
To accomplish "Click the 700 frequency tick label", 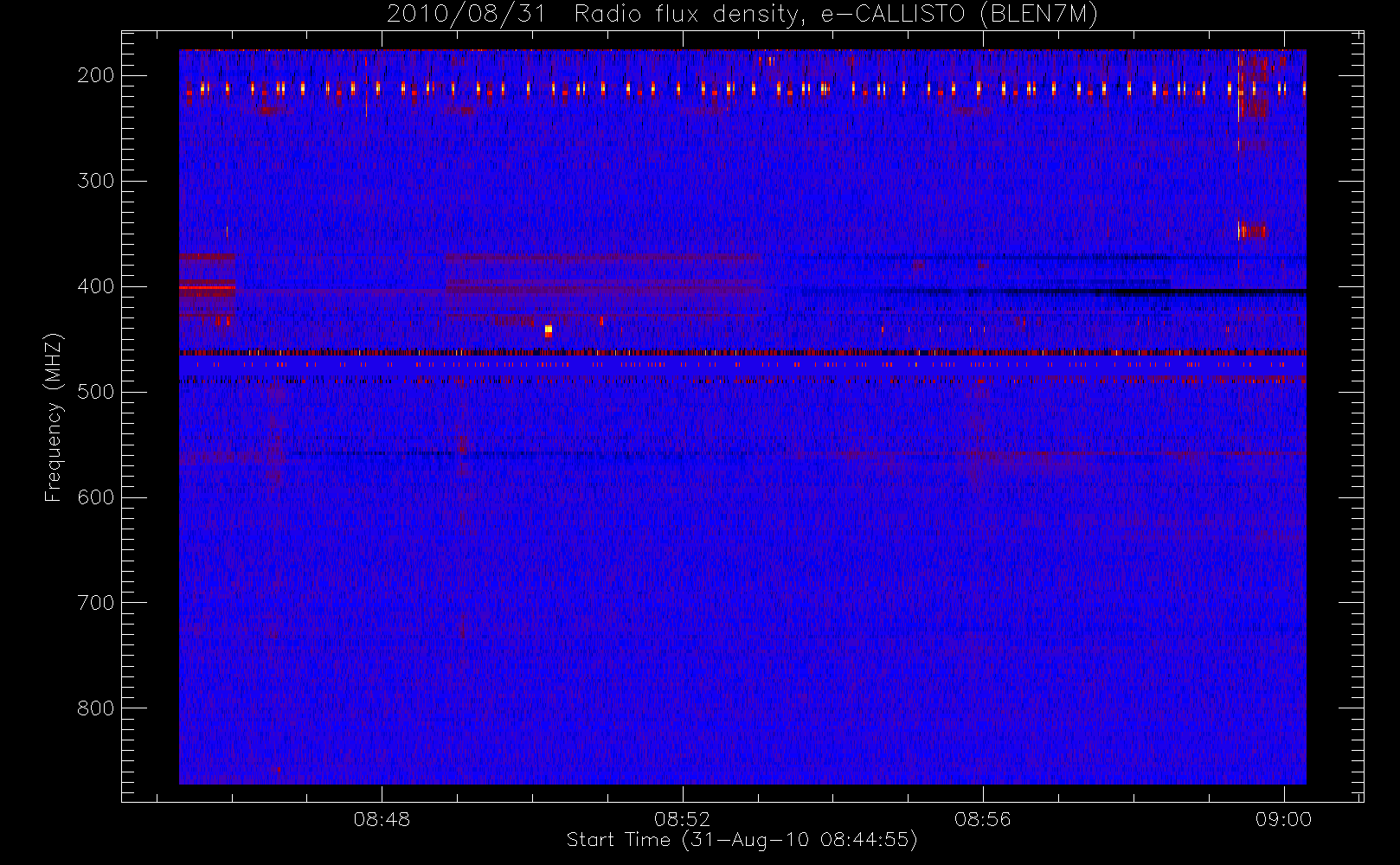I will (x=96, y=603).
